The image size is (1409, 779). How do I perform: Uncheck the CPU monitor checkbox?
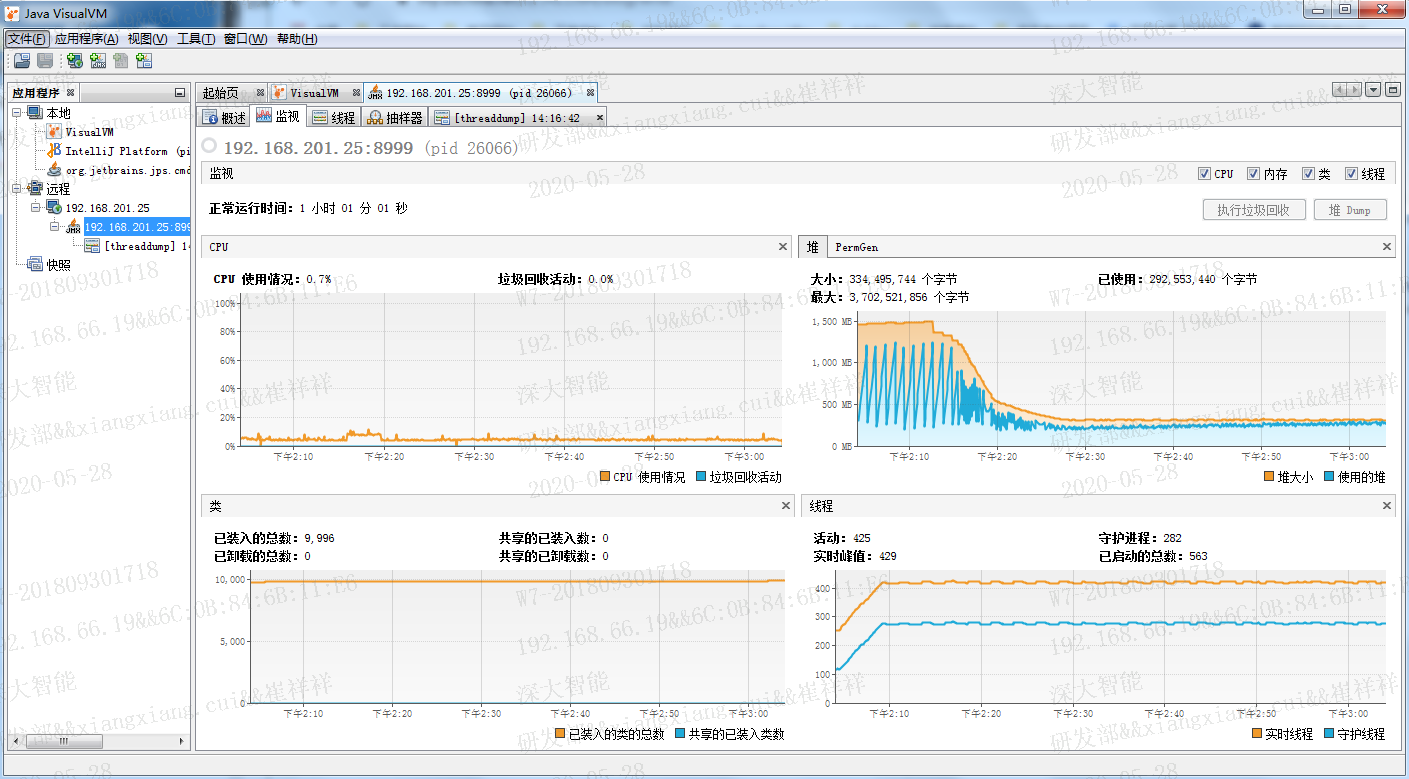point(1204,174)
